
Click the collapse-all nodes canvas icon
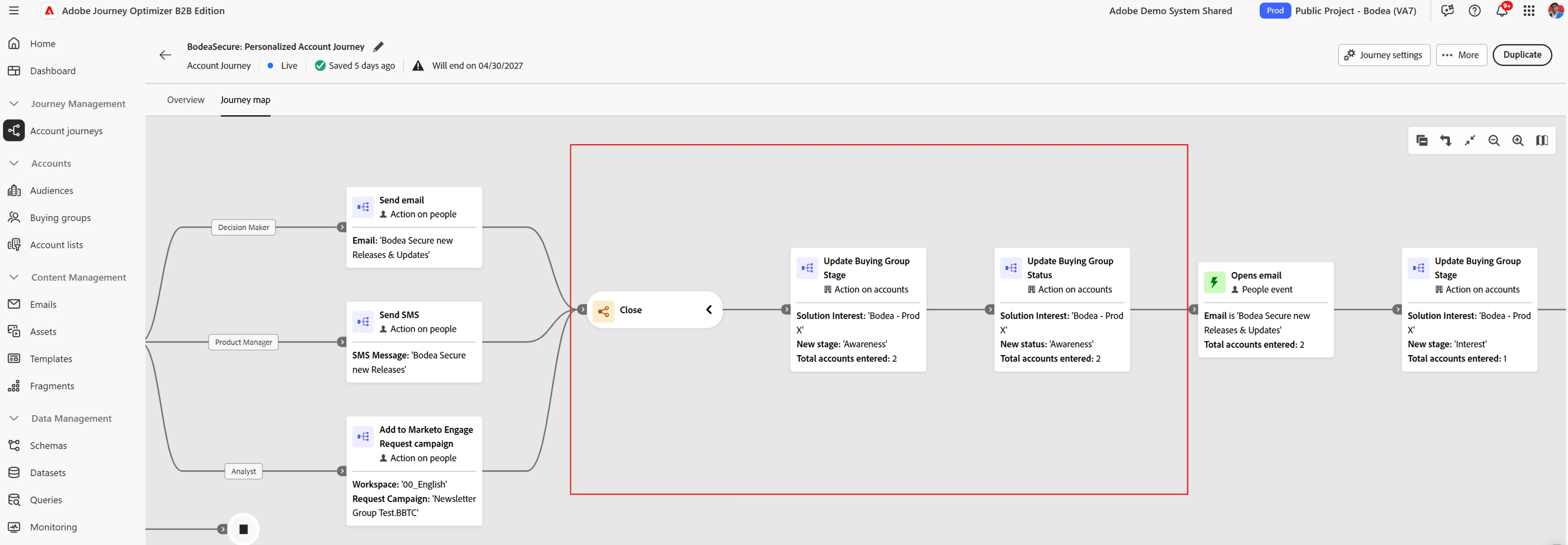pos(1422,140)
